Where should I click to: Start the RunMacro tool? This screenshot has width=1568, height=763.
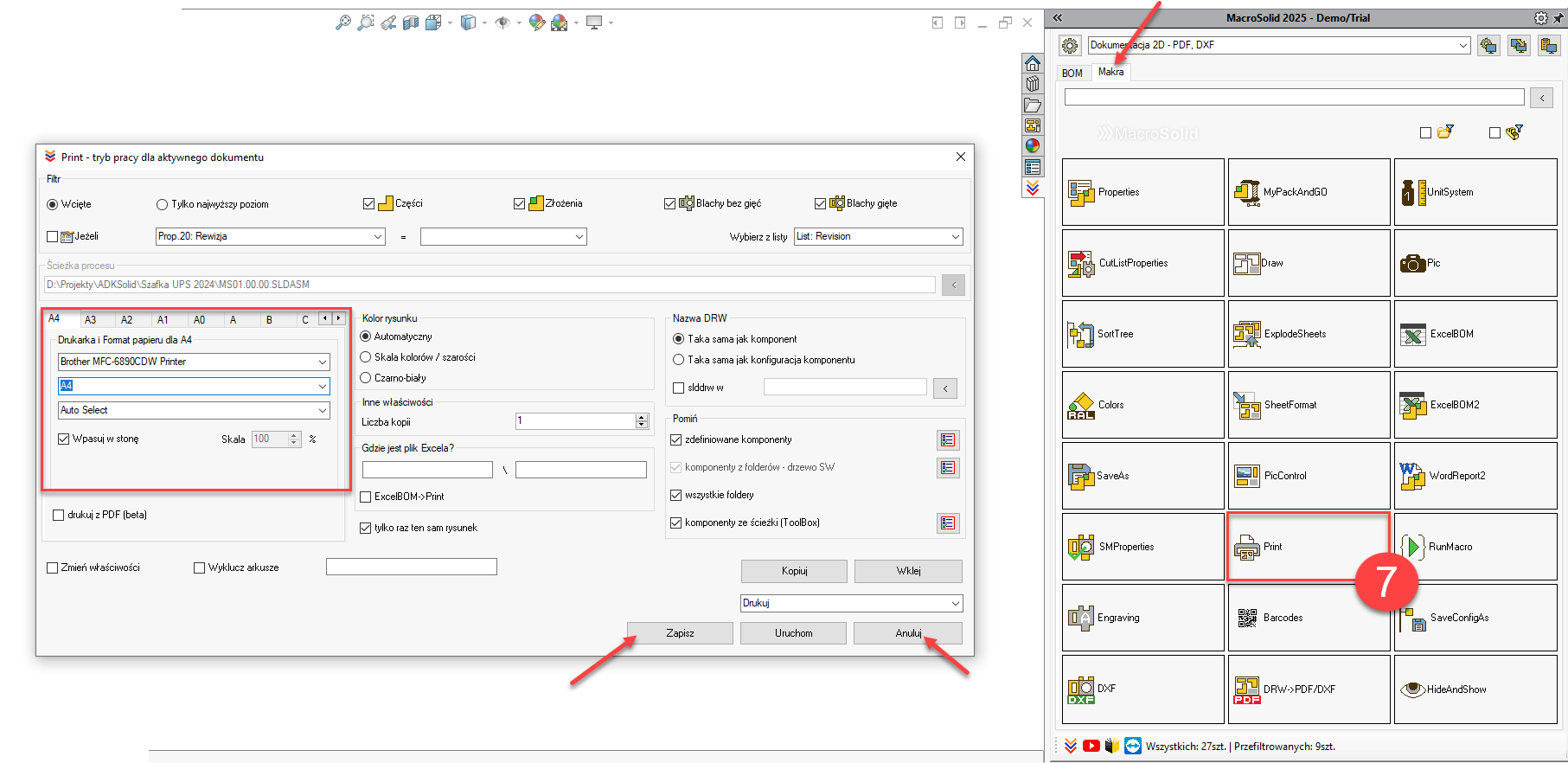[x=1475, y=547]
